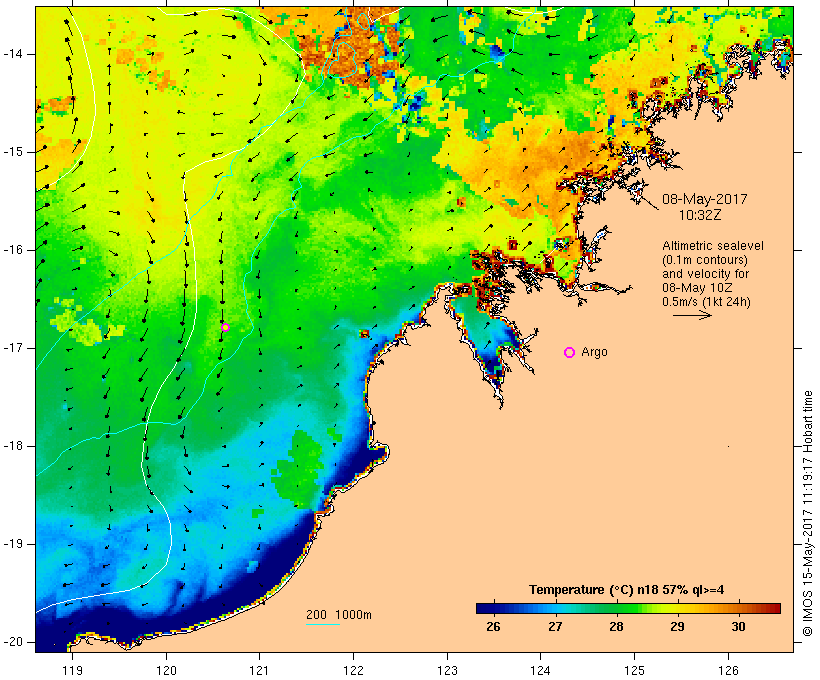This screenshot has width=820, height=680.
Task: Click the colorbar label '29'
Action: [x=677, y=627]
